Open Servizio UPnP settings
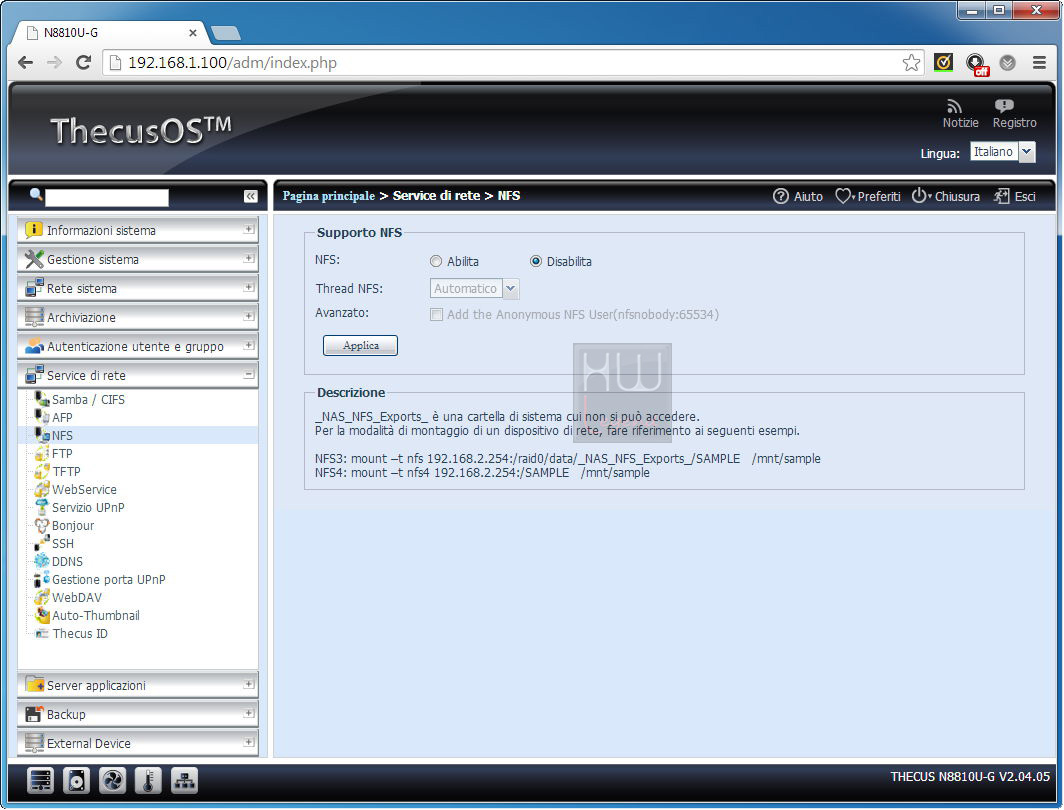 tap(88, 507)
